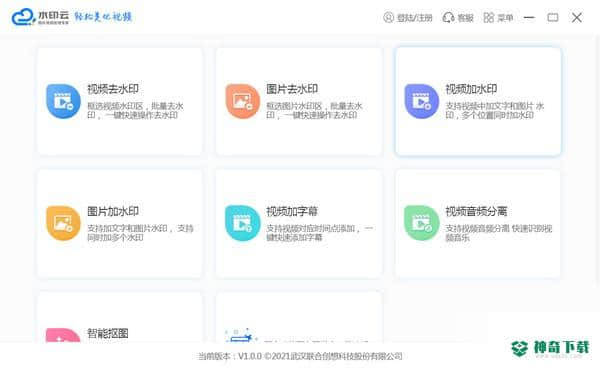Open 客服 support label
600x370 pixels.
click(x=465, y=18)
